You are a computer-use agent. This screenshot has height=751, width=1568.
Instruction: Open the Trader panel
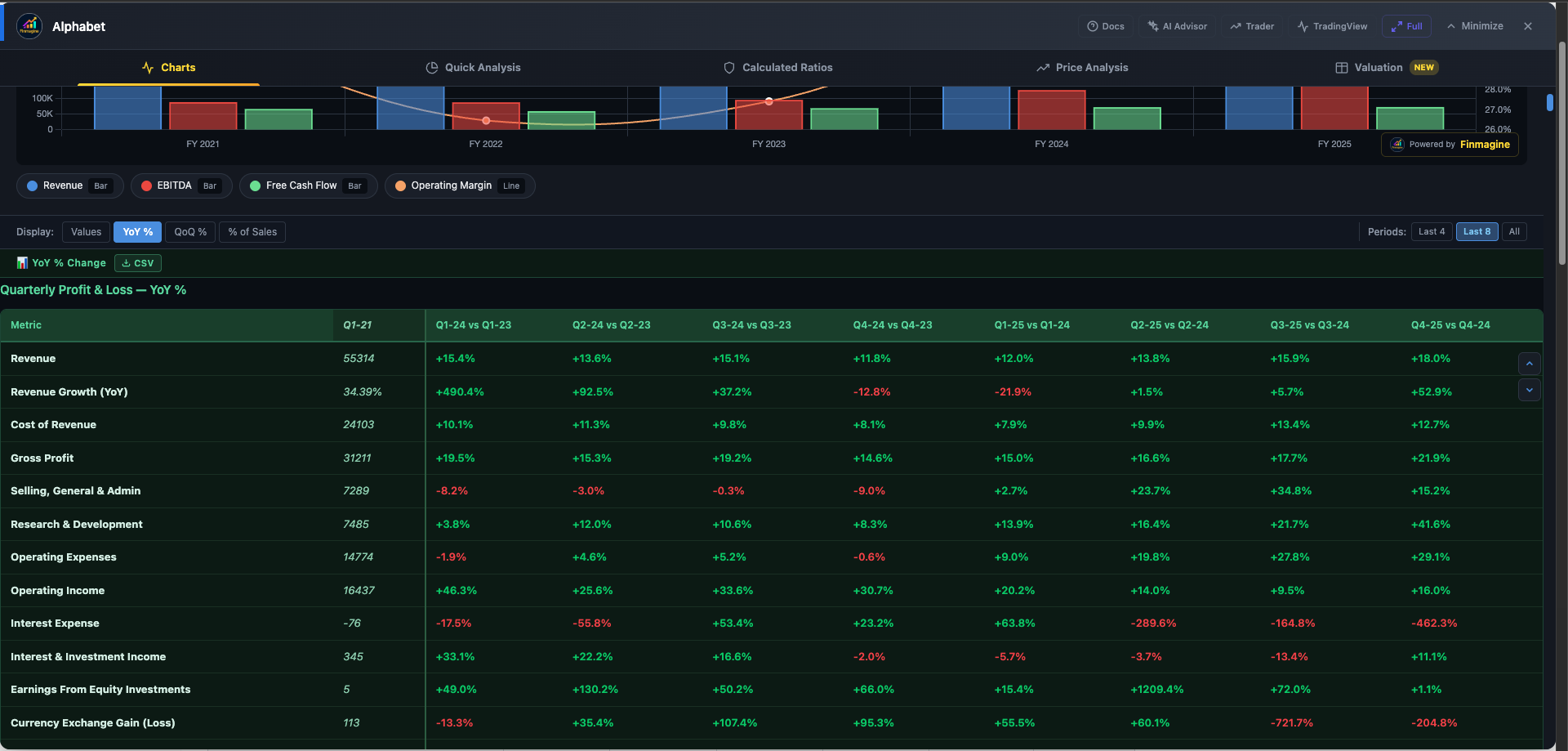click(x=1252, y=25)
